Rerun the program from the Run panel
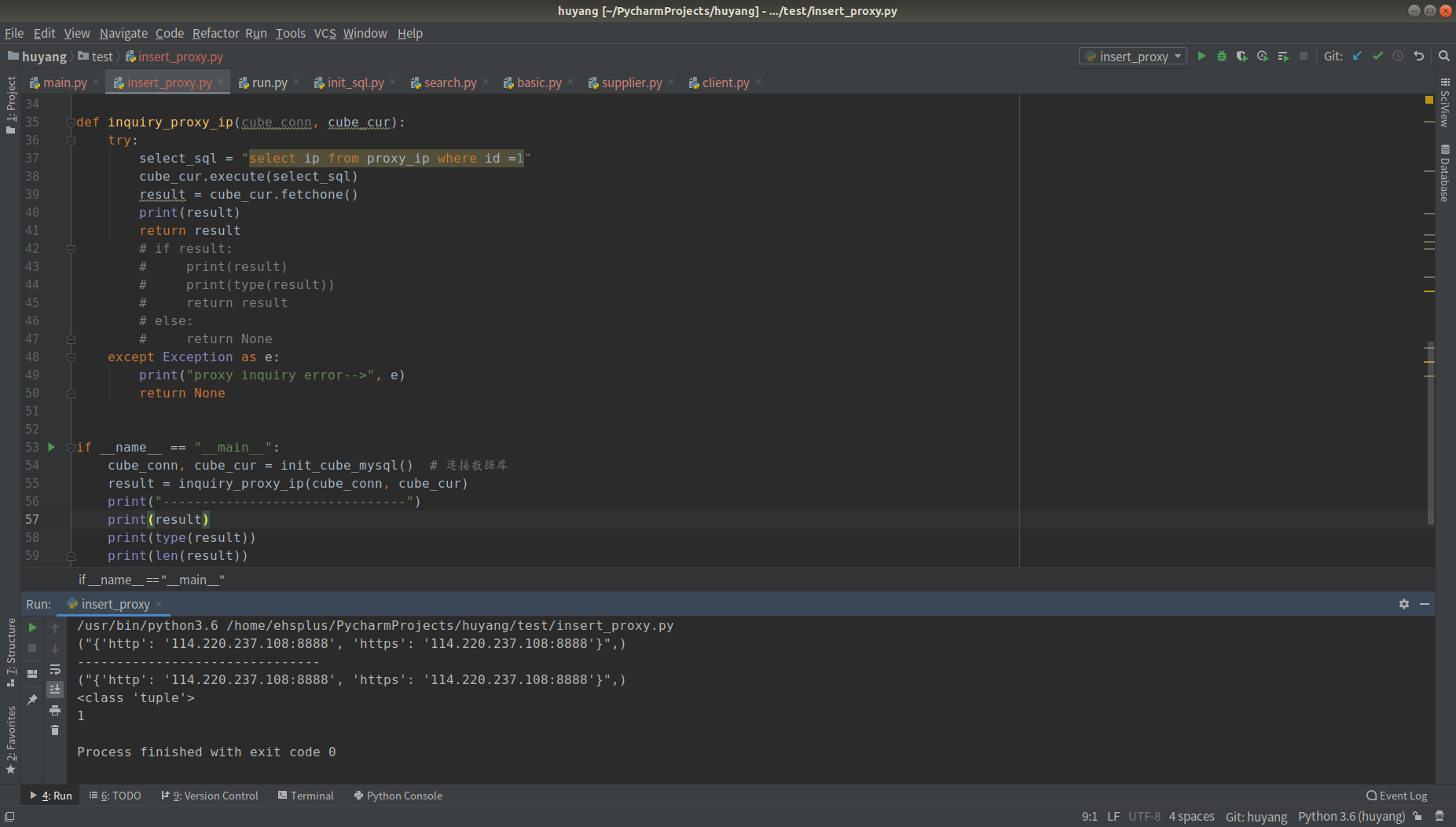 pyautogui.click(x=32, y=628)
